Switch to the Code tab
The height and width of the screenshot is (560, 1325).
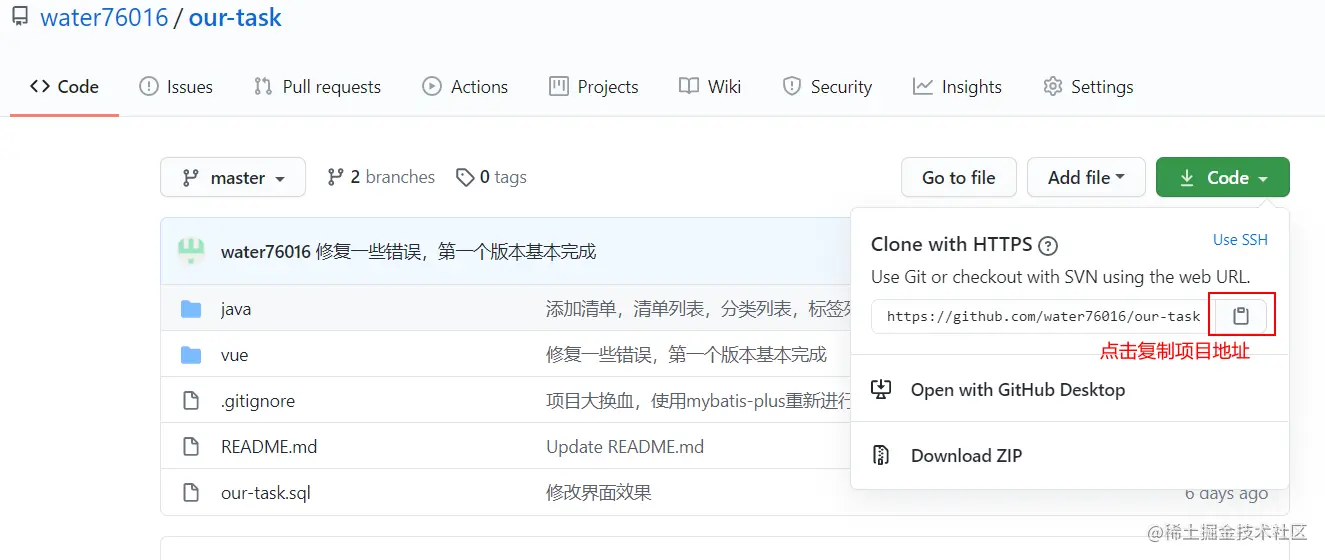(64, 87)
